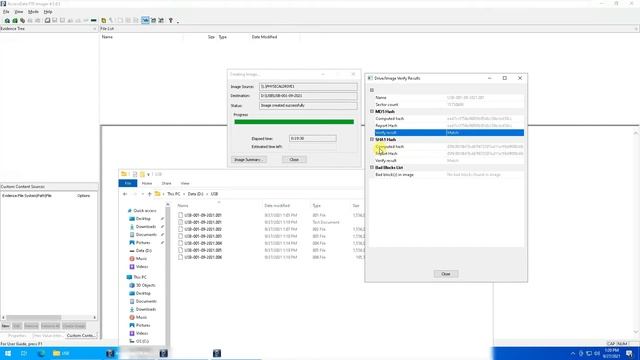Click the hex view mode toolbar icon
The width and height of the screenshot is (640, 360).
[161, 20]
